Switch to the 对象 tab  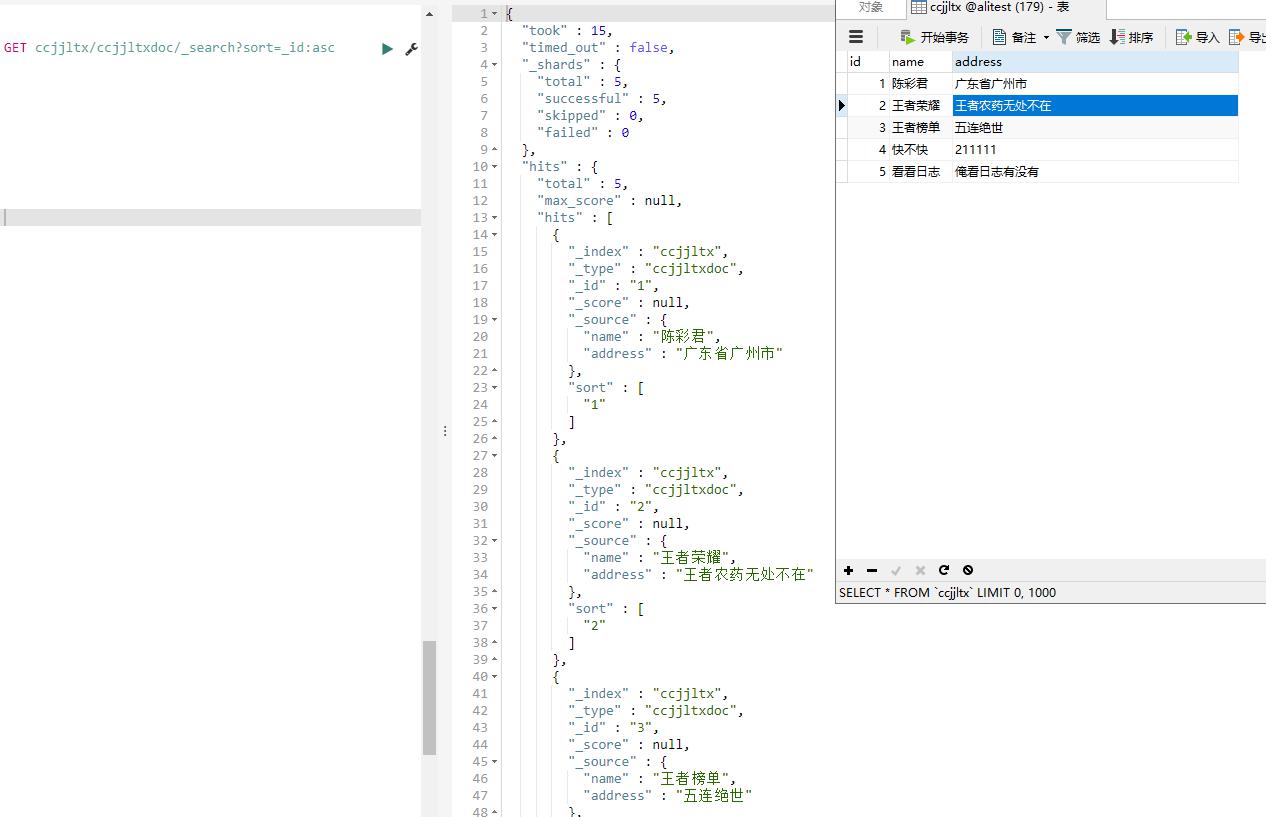pos(871,7)
